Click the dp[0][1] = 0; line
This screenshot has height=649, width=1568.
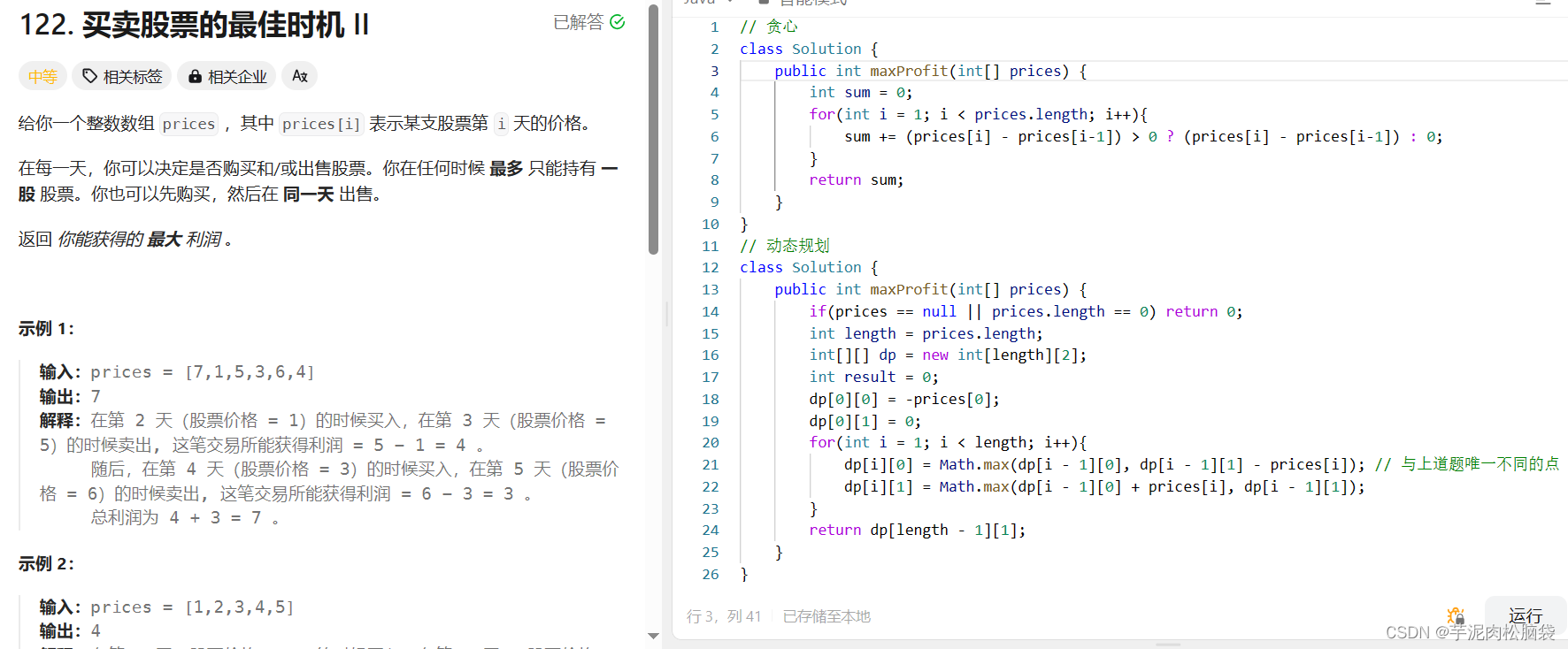[x=865, y=422]
